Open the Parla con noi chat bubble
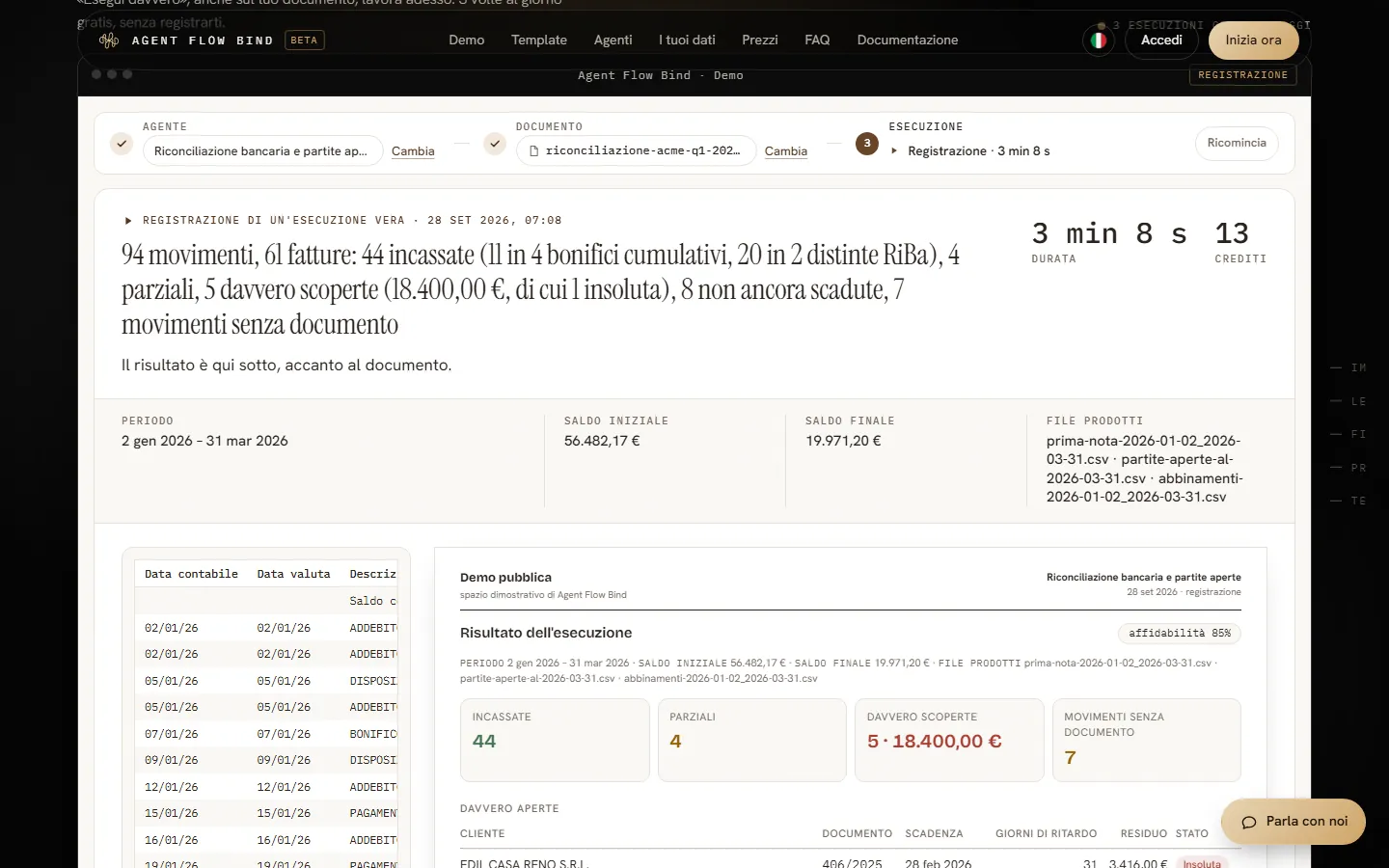Screen dimensions: 1389x868 point(1294,822)
